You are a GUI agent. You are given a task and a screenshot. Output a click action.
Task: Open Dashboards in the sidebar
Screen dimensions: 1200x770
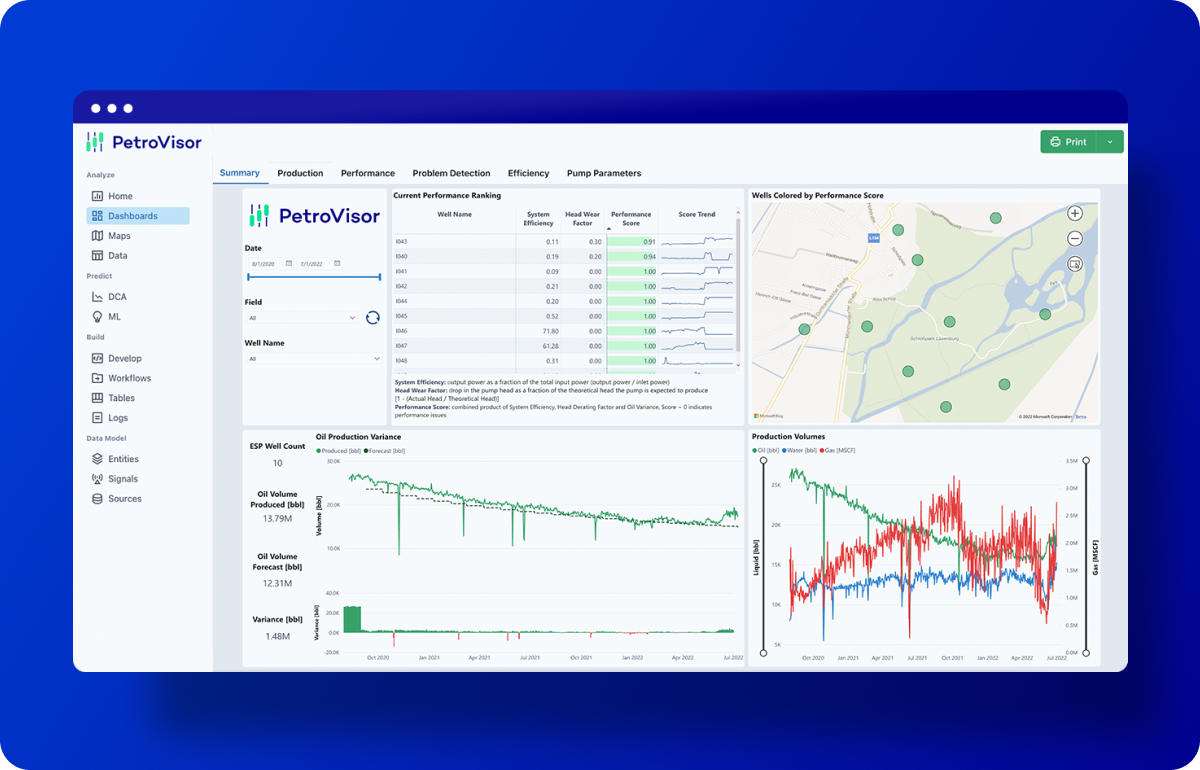(x=133, y=216)
